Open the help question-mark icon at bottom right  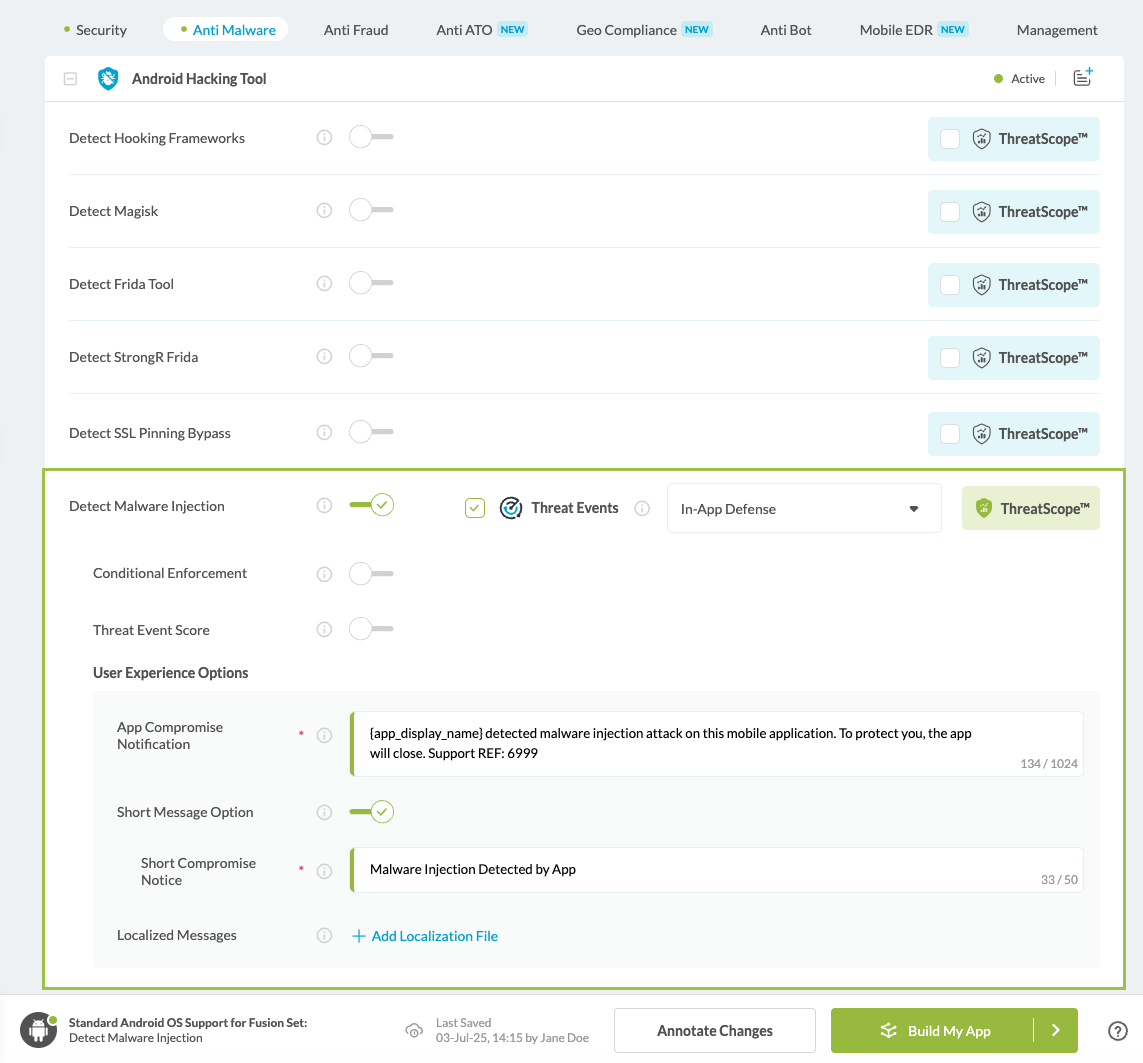click(x=1118, y=1030)
